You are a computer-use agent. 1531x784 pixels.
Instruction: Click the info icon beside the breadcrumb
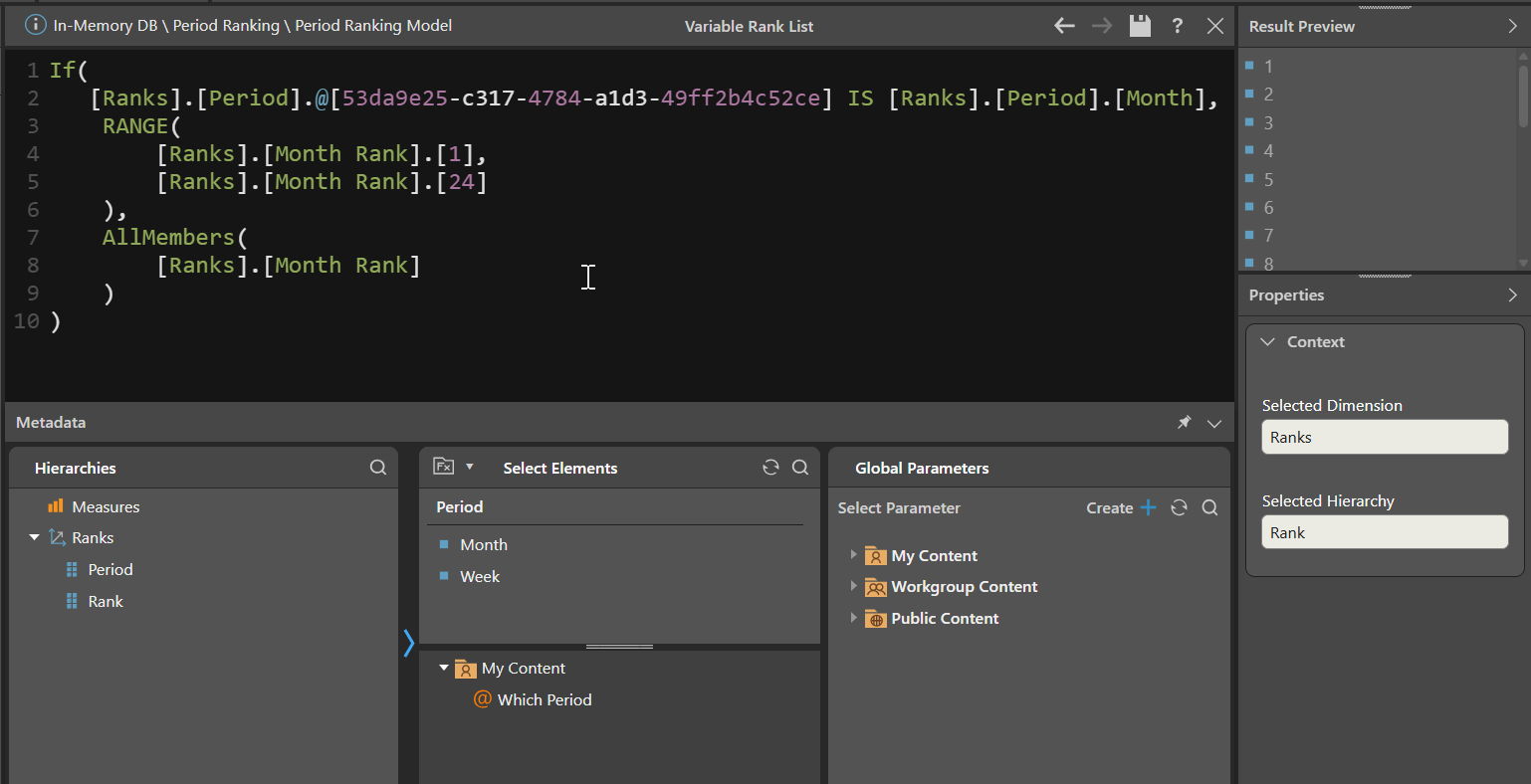(35, 26)
